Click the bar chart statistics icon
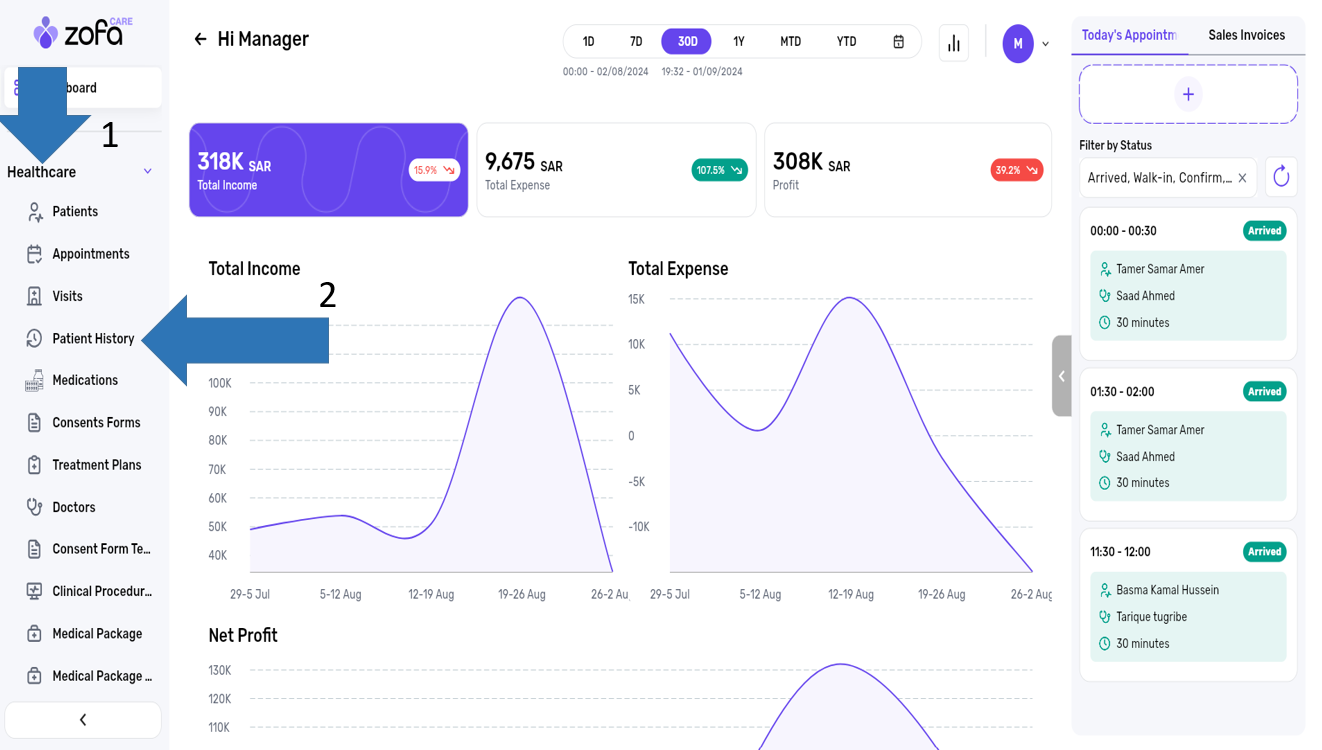 (954, 43)
